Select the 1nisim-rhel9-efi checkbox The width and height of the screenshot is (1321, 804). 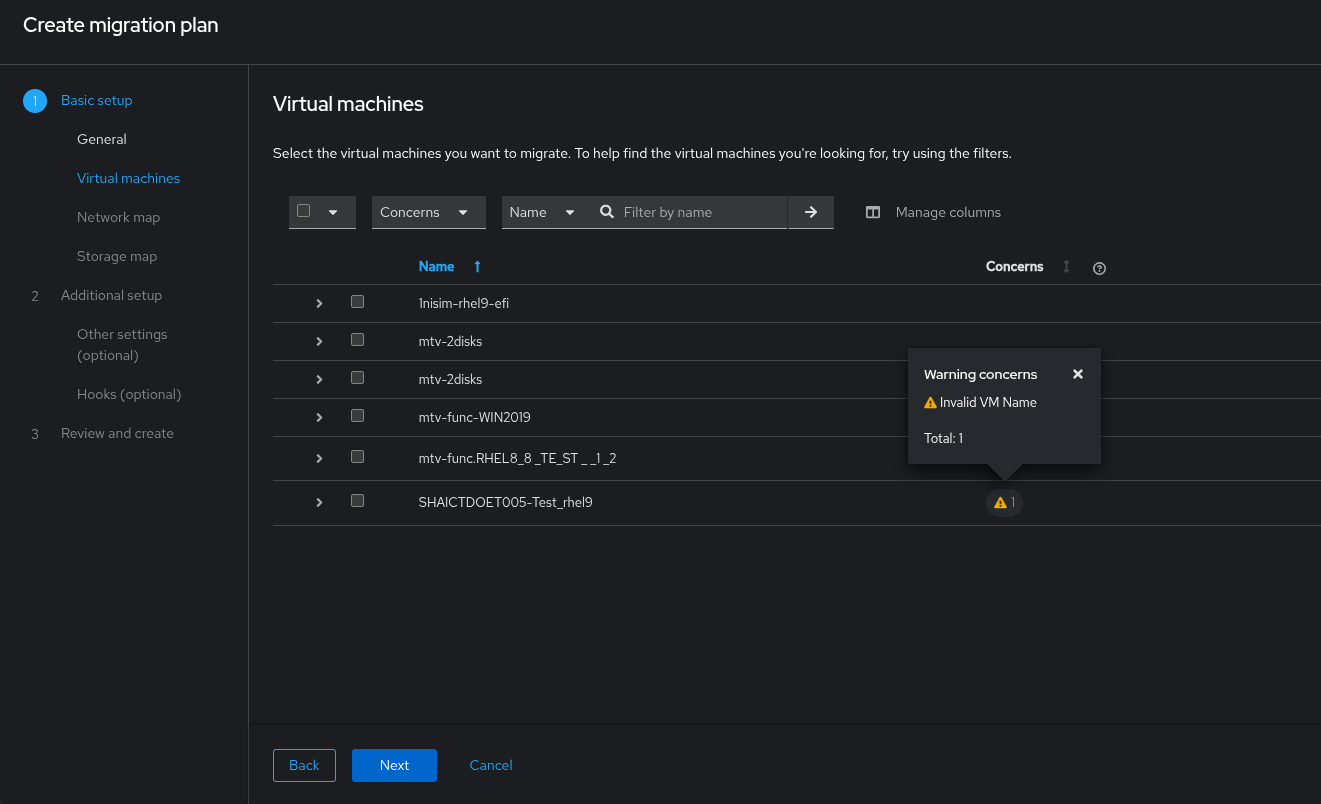click(357, 302)
